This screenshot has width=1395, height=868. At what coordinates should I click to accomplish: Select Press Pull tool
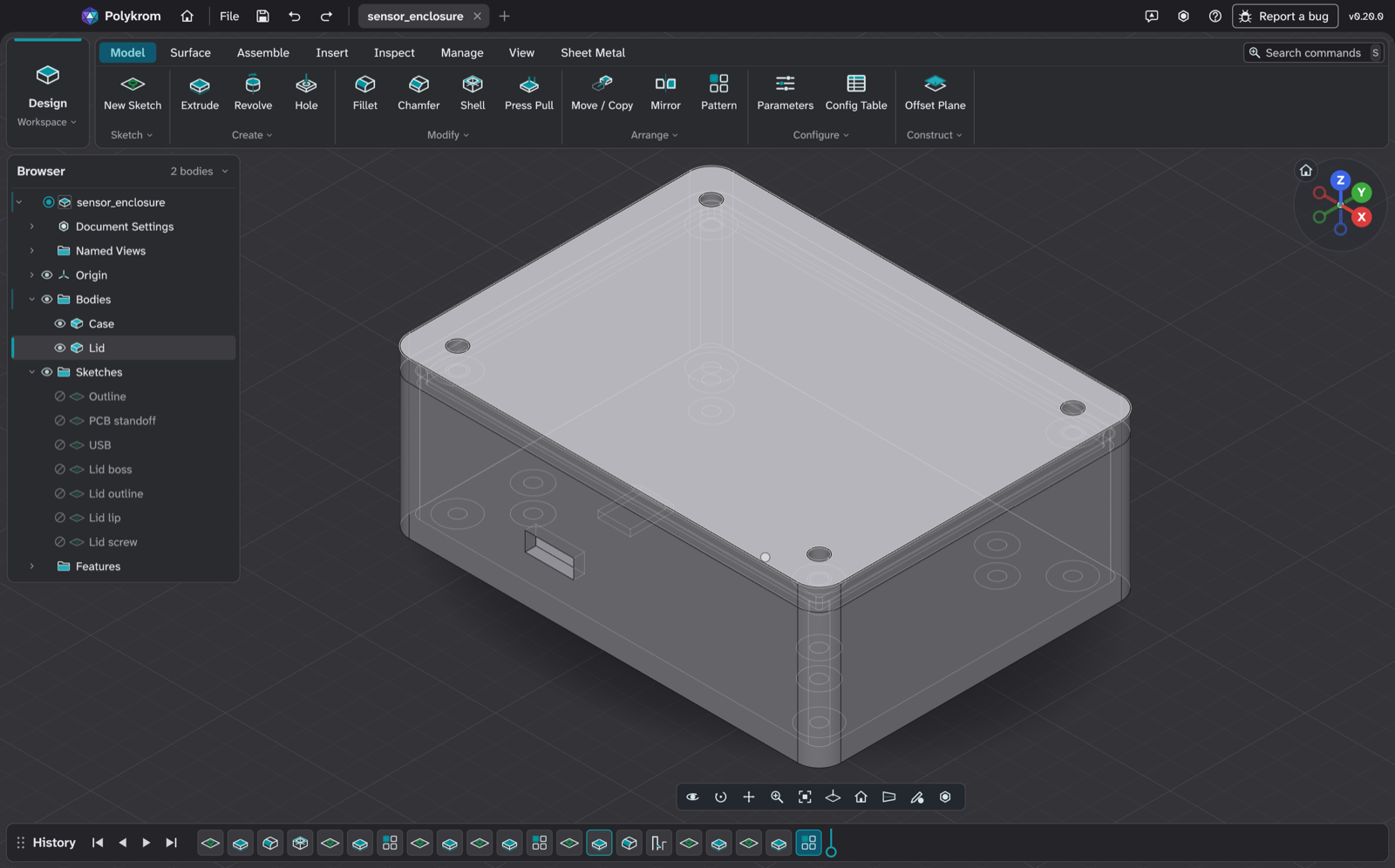coord(529,93)
